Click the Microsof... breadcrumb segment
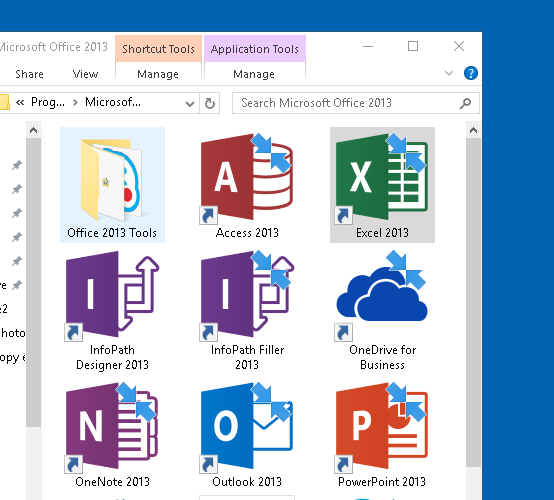This screenshot has height=500, width=554. click(x=113, y=102)
